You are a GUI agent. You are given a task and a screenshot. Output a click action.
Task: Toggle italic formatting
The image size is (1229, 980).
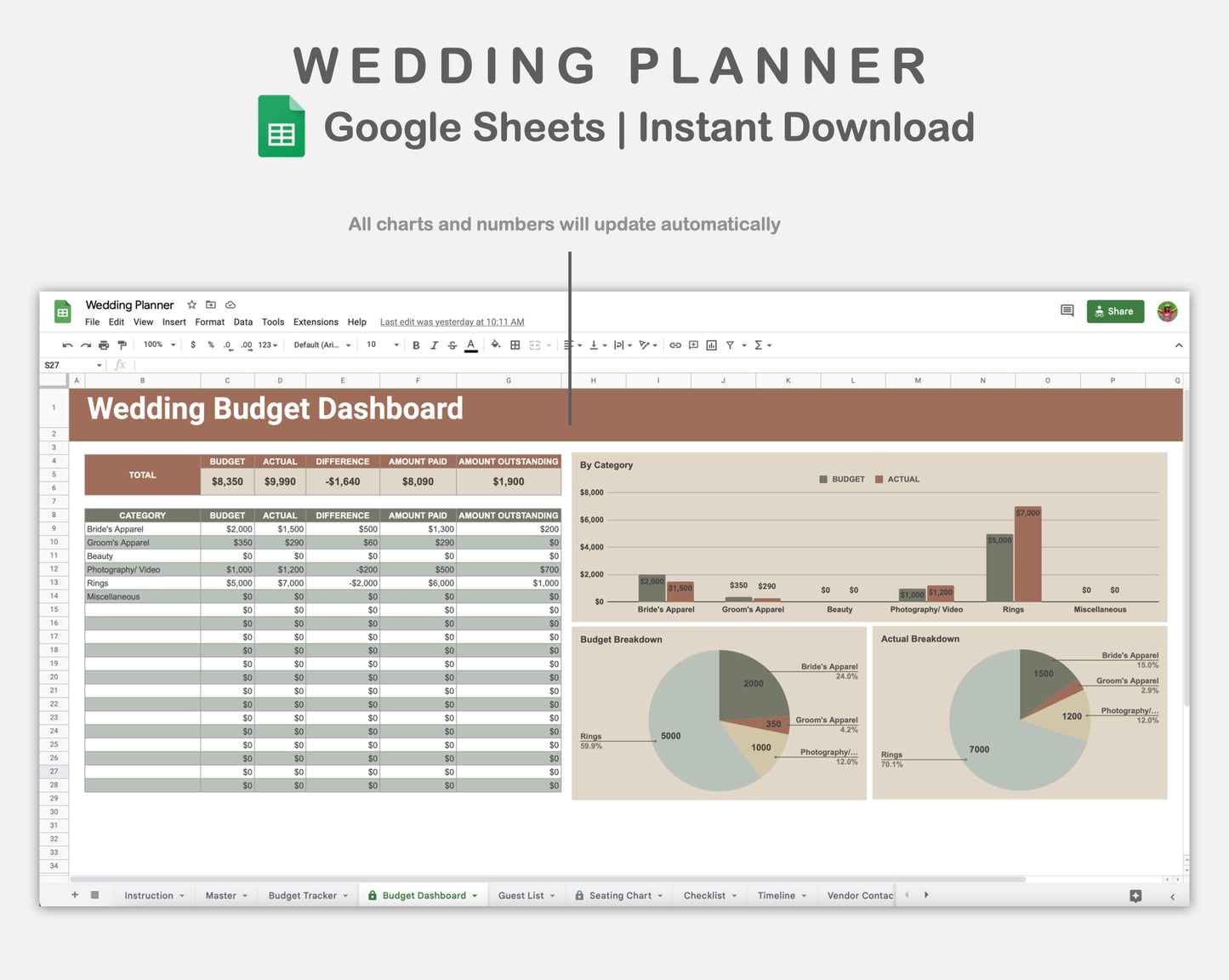(x=435, y=345)
